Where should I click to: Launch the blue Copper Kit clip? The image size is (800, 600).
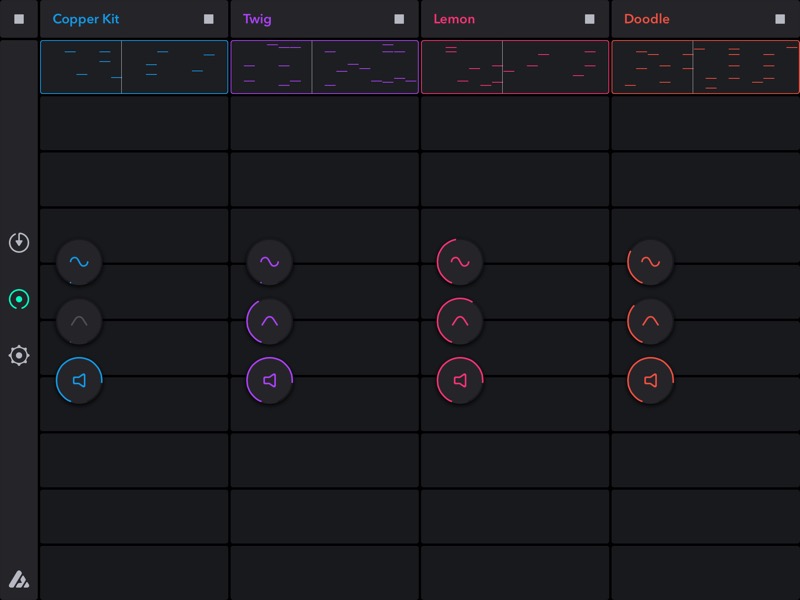(134, 67)
